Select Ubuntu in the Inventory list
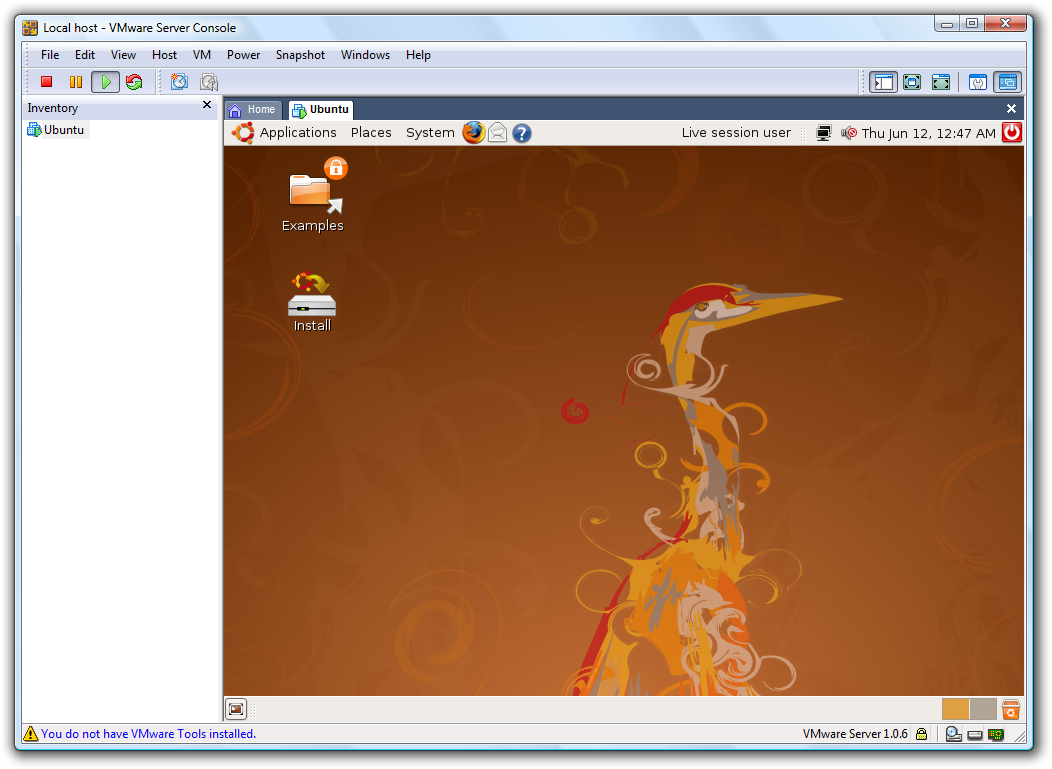 click(56, 130)
